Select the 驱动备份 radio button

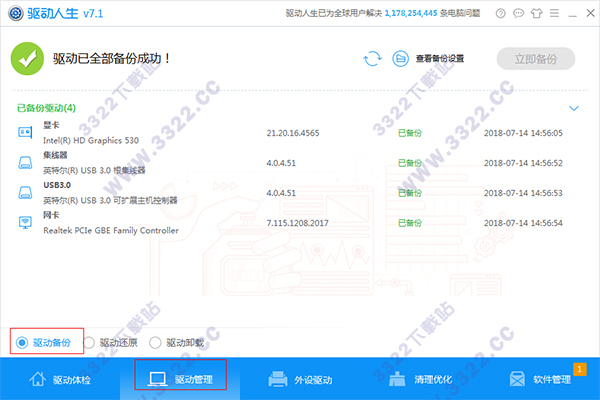pyautogui.click(x=22, y=342)
